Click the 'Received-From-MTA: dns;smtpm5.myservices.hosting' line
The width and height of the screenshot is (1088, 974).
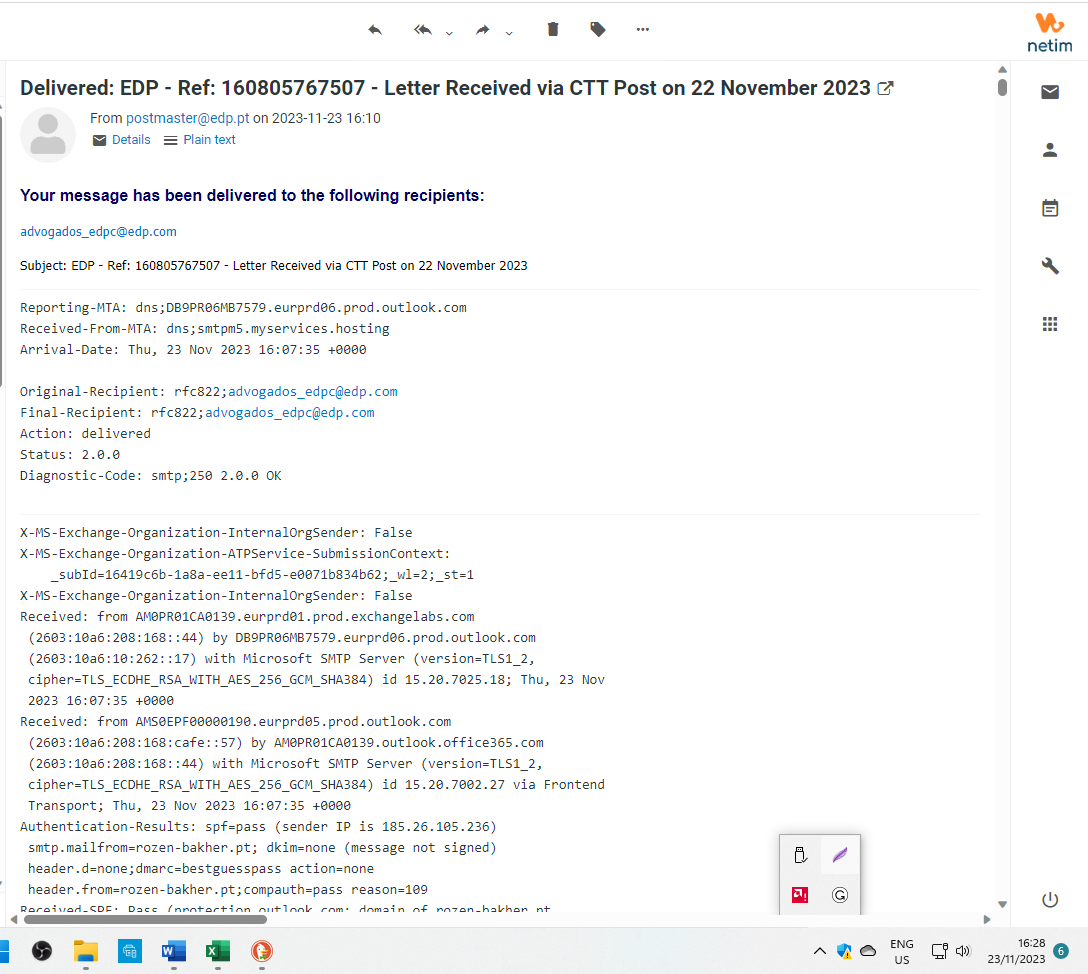point(205,329)
